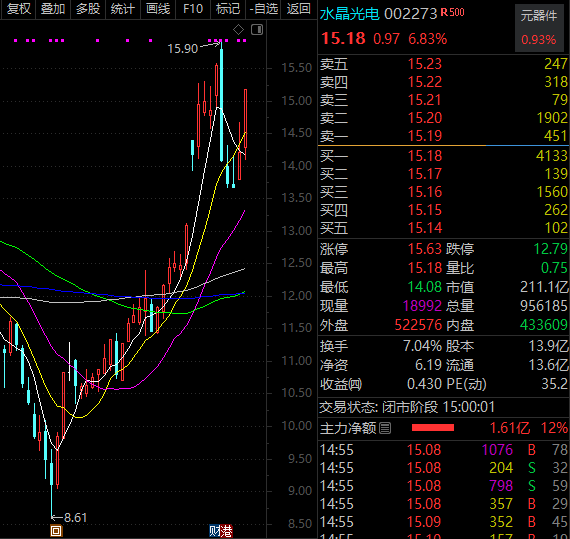Select the 买四 price 15.15

point(424,210)
